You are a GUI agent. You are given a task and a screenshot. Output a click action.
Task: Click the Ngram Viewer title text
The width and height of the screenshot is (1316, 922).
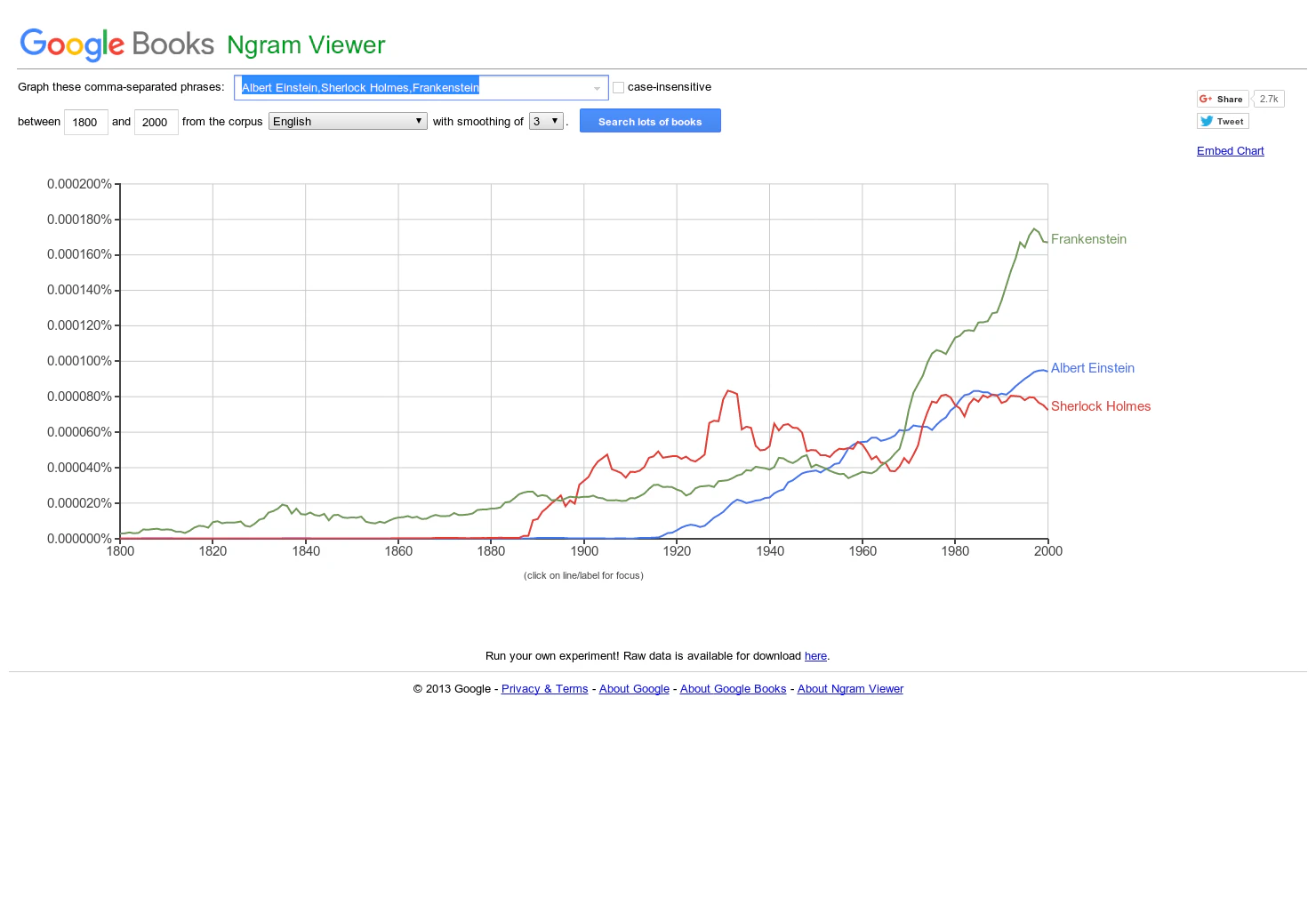pyautogui.click(x=306, y=44)
